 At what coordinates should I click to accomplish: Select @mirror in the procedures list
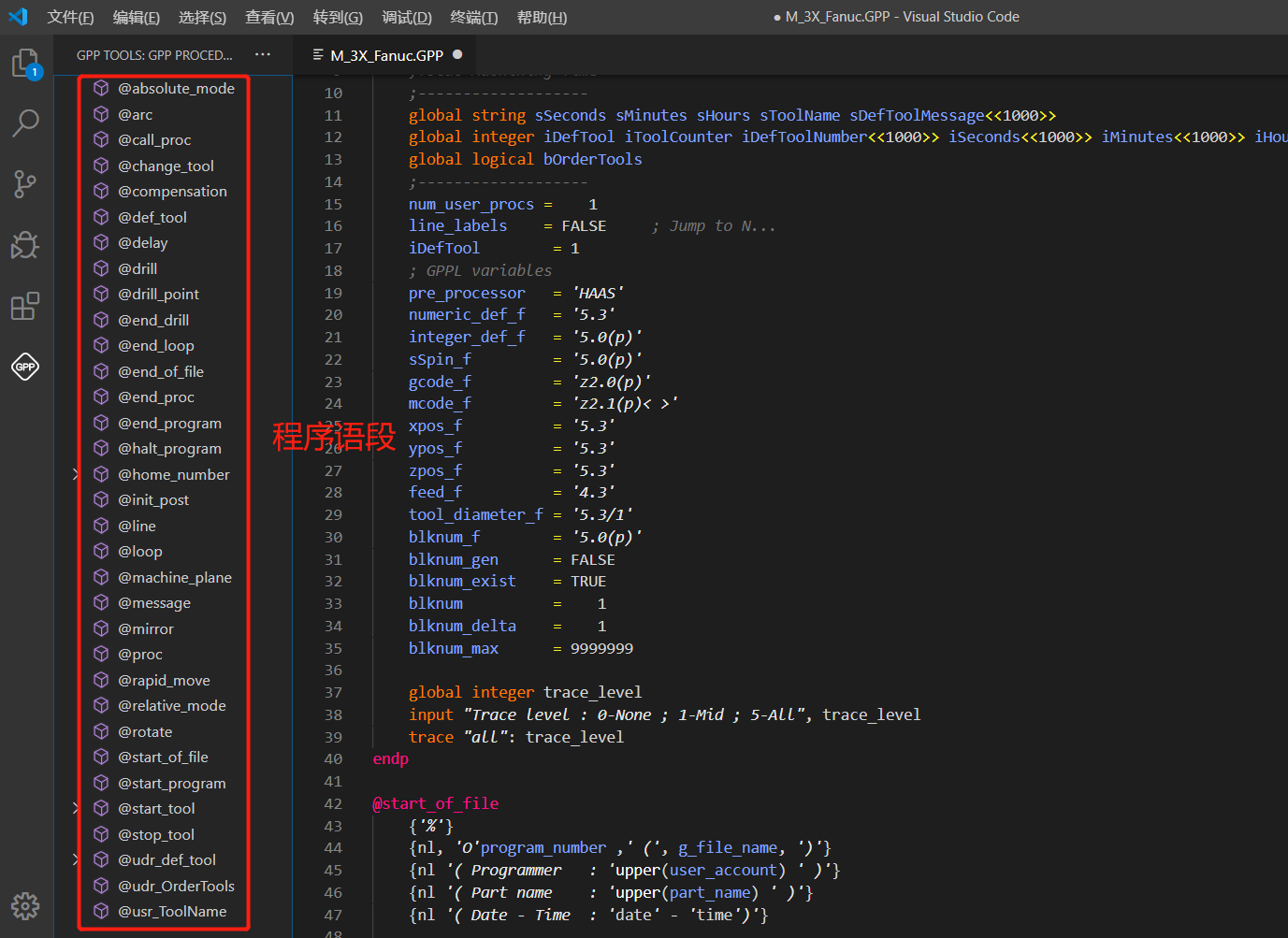point(146,628)
